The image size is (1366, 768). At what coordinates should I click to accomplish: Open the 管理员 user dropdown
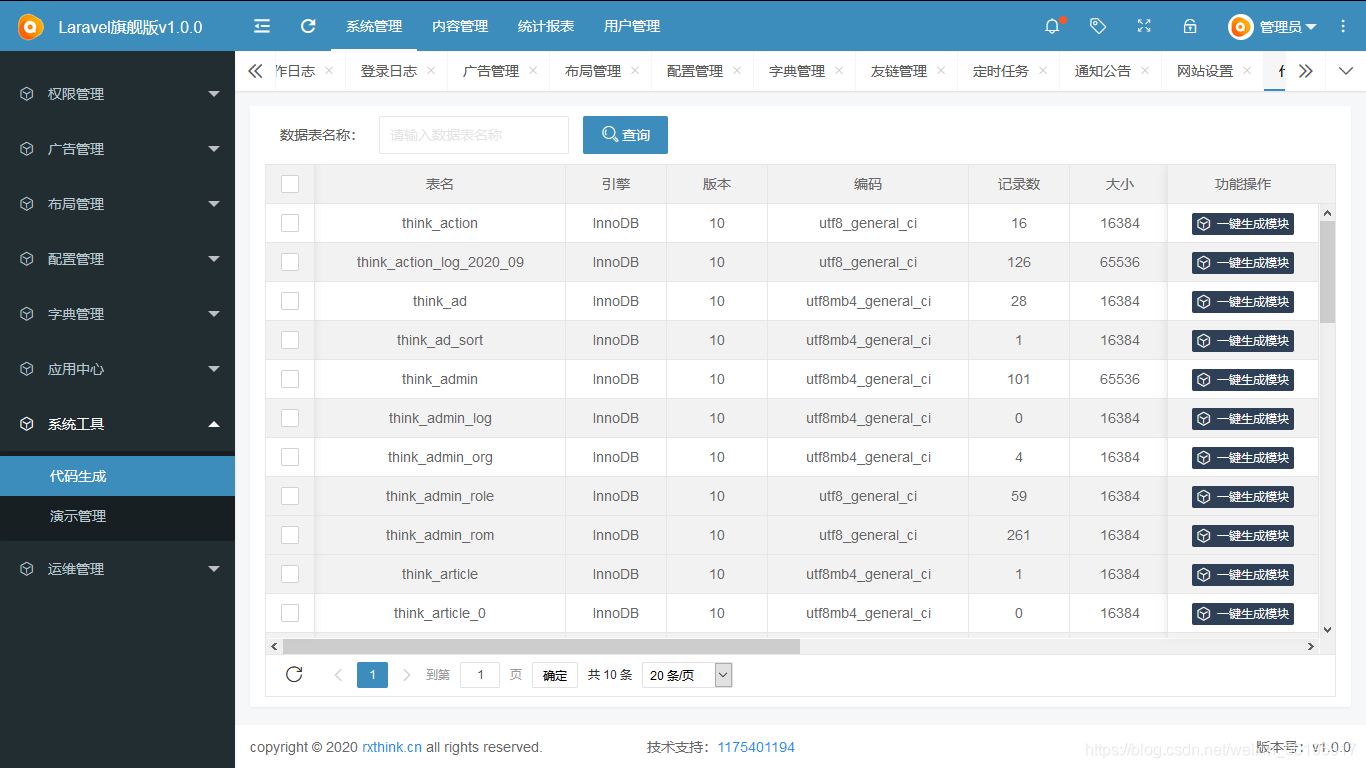1273,27
